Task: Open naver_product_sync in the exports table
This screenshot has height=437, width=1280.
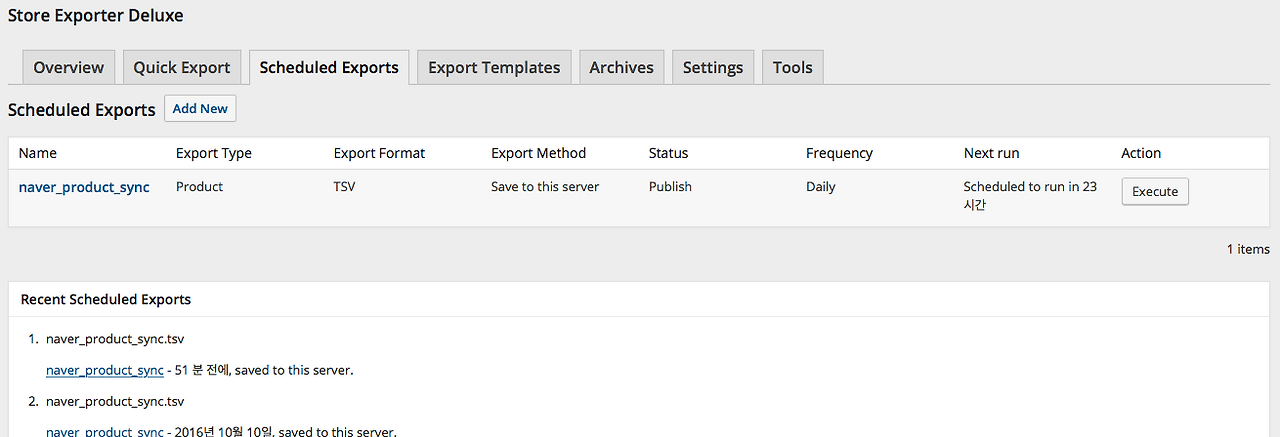Action: pyautogui.click(x=84, y=187)
